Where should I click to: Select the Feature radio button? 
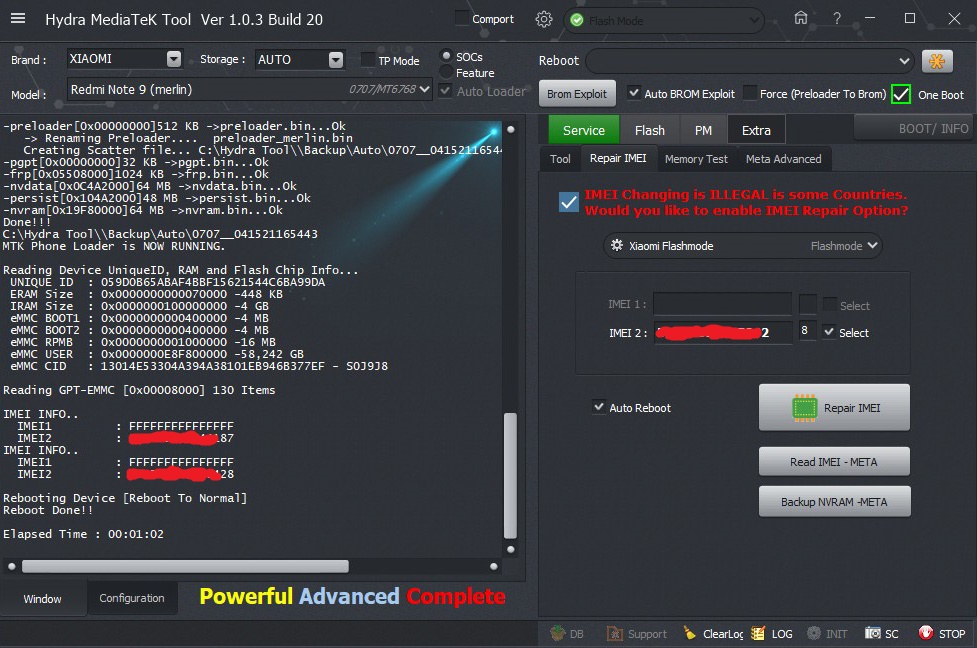[446, 72]
